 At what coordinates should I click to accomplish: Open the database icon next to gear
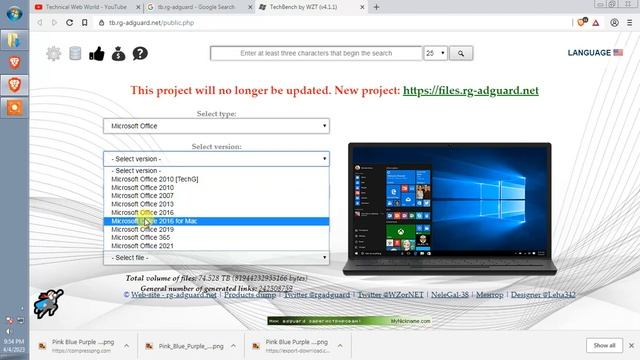(x=75, y=53)
